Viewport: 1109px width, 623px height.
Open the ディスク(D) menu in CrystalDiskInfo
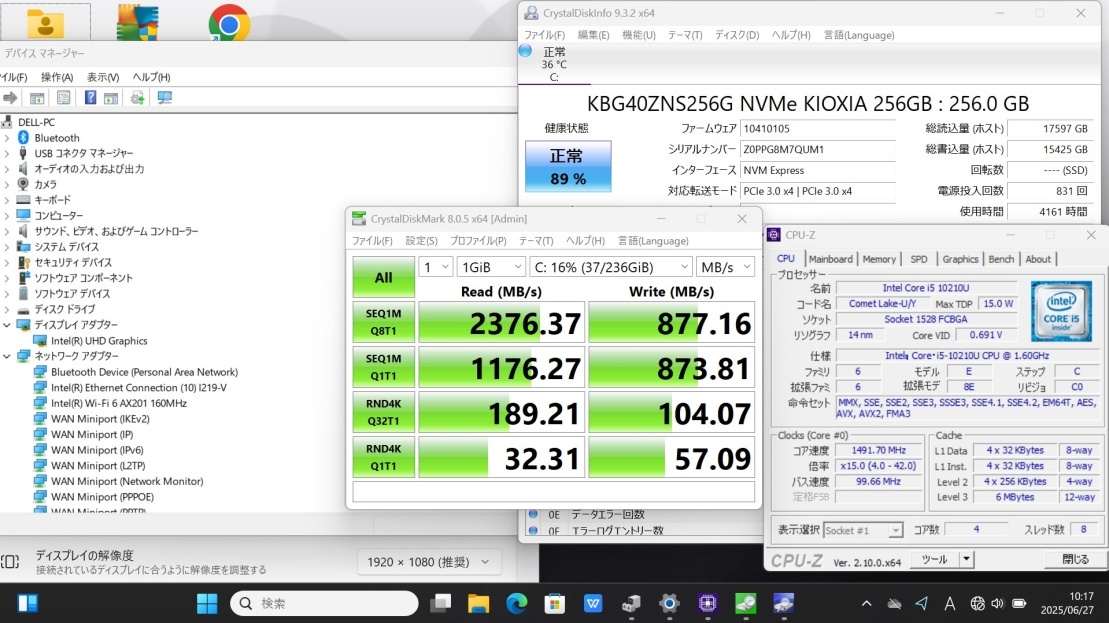tap(737, 35)
